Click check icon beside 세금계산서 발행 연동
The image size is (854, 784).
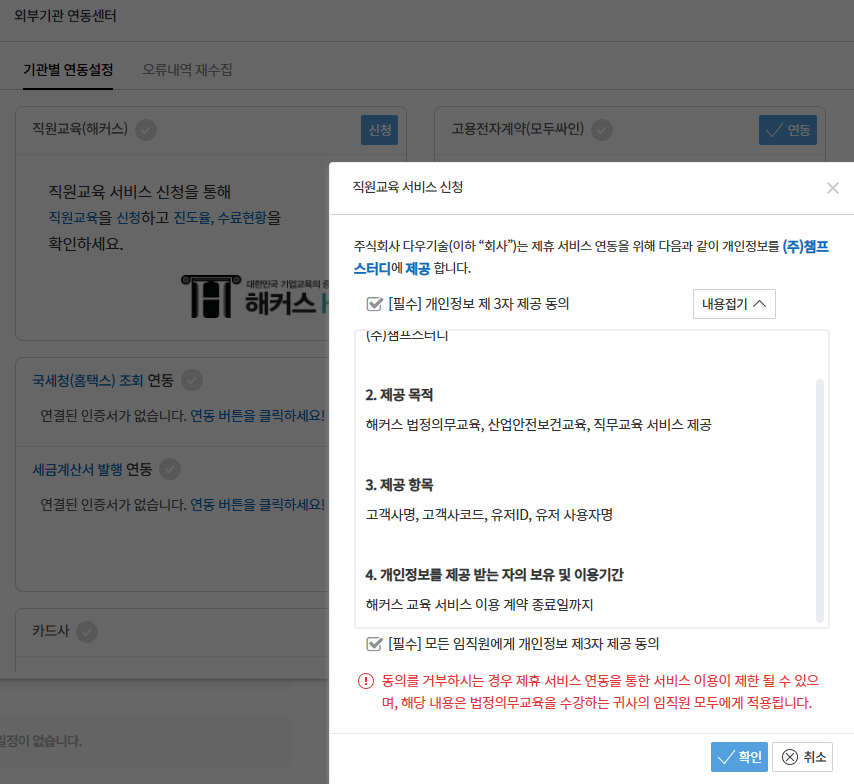point(170,468)
